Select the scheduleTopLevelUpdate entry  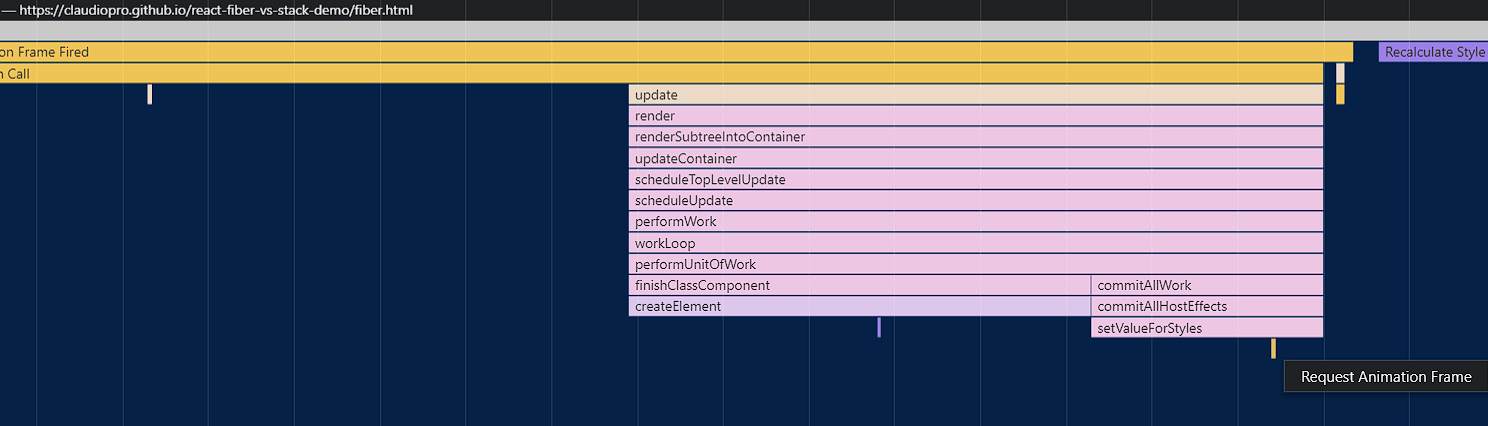(975, 180)
